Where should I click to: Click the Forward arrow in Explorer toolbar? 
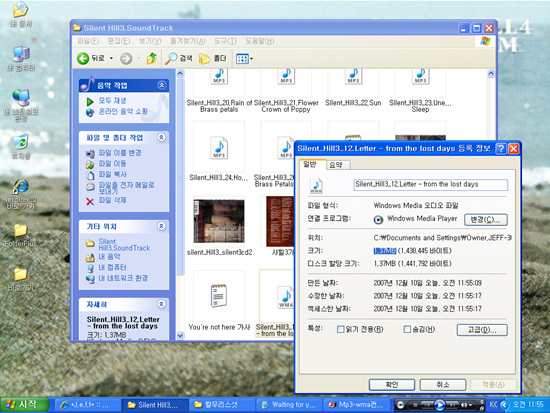126,58
